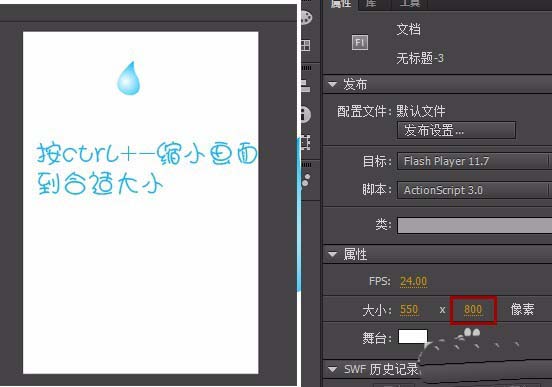Image resolution: width=552 pixels, height=387 pixels.
Task: Click the Fl document icon
Action: 360,43
